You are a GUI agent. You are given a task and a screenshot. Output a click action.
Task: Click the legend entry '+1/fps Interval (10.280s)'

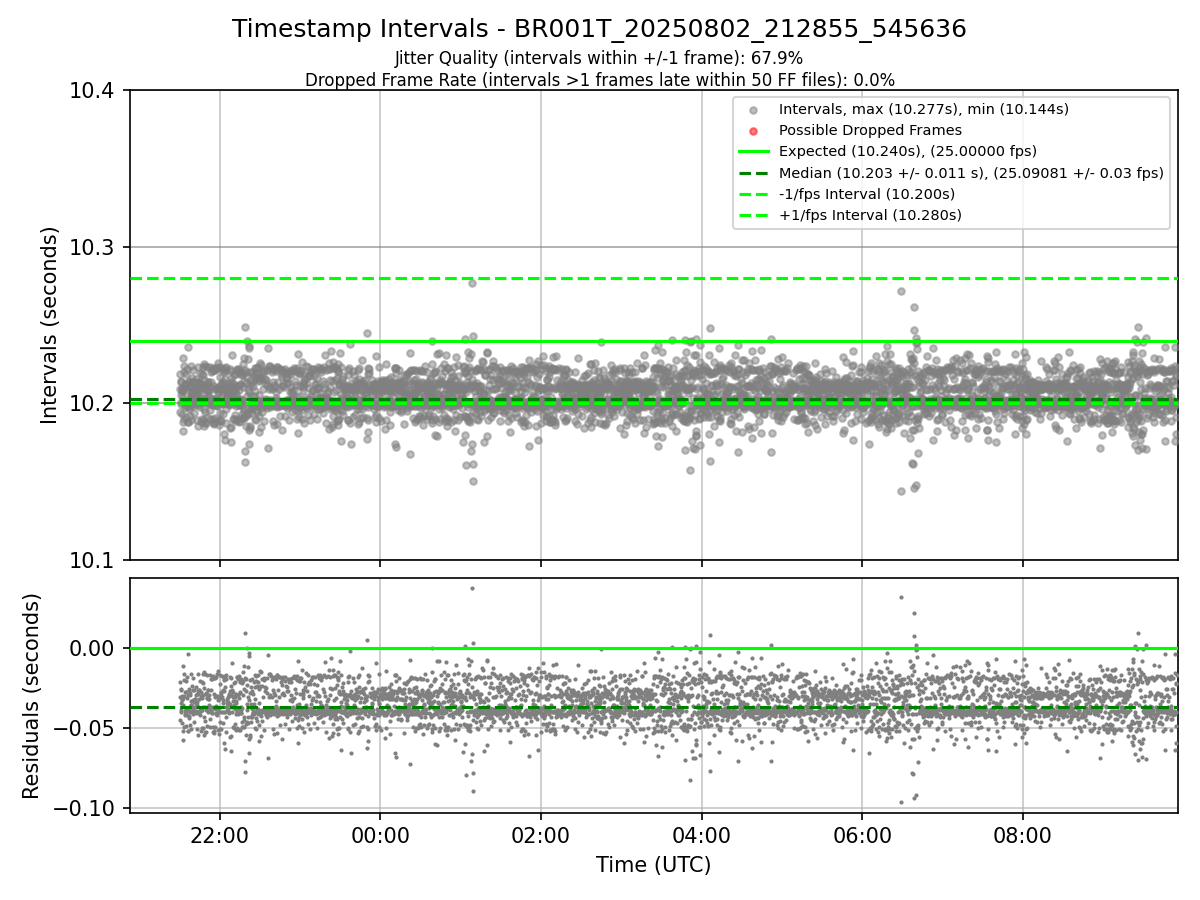point(870,215)
